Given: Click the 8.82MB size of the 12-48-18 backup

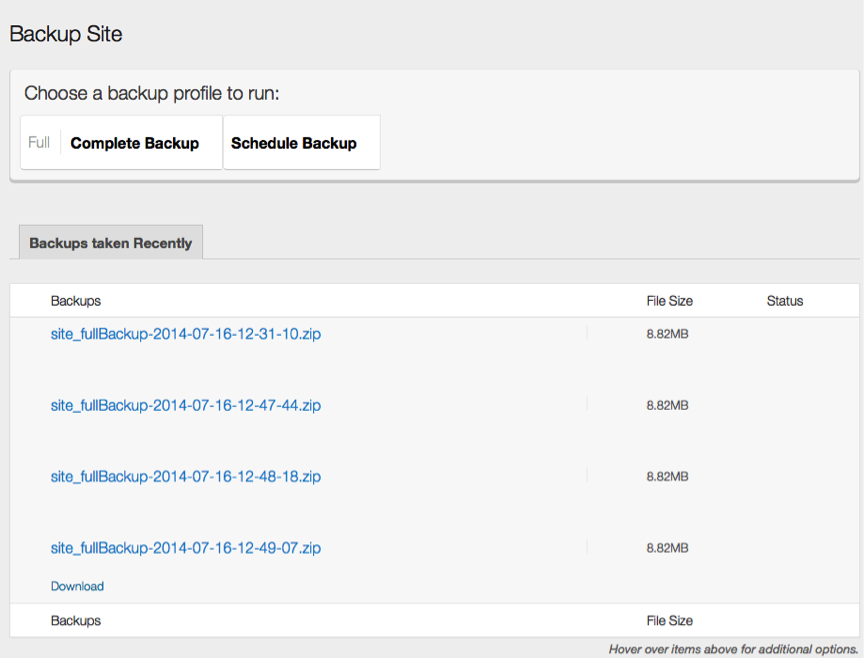Looking at the screenshot, I should [x=667, y=477].
